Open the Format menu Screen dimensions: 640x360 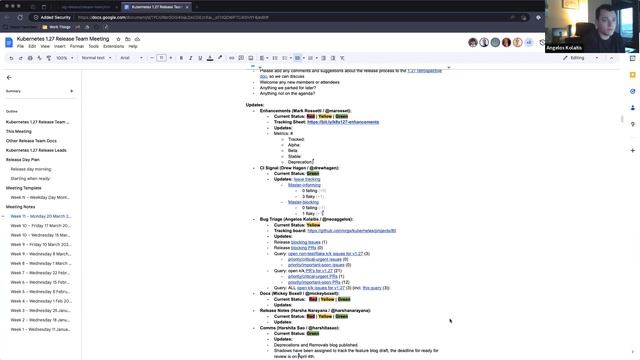(77, 47)
